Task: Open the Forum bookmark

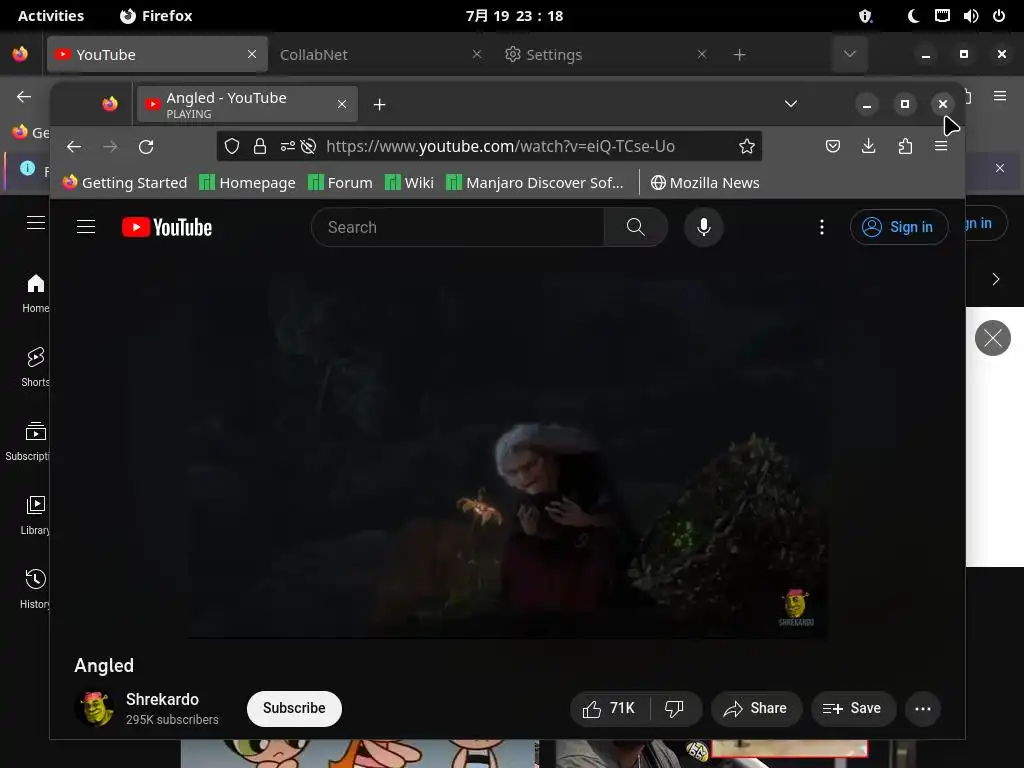Action: coord(340,183)
